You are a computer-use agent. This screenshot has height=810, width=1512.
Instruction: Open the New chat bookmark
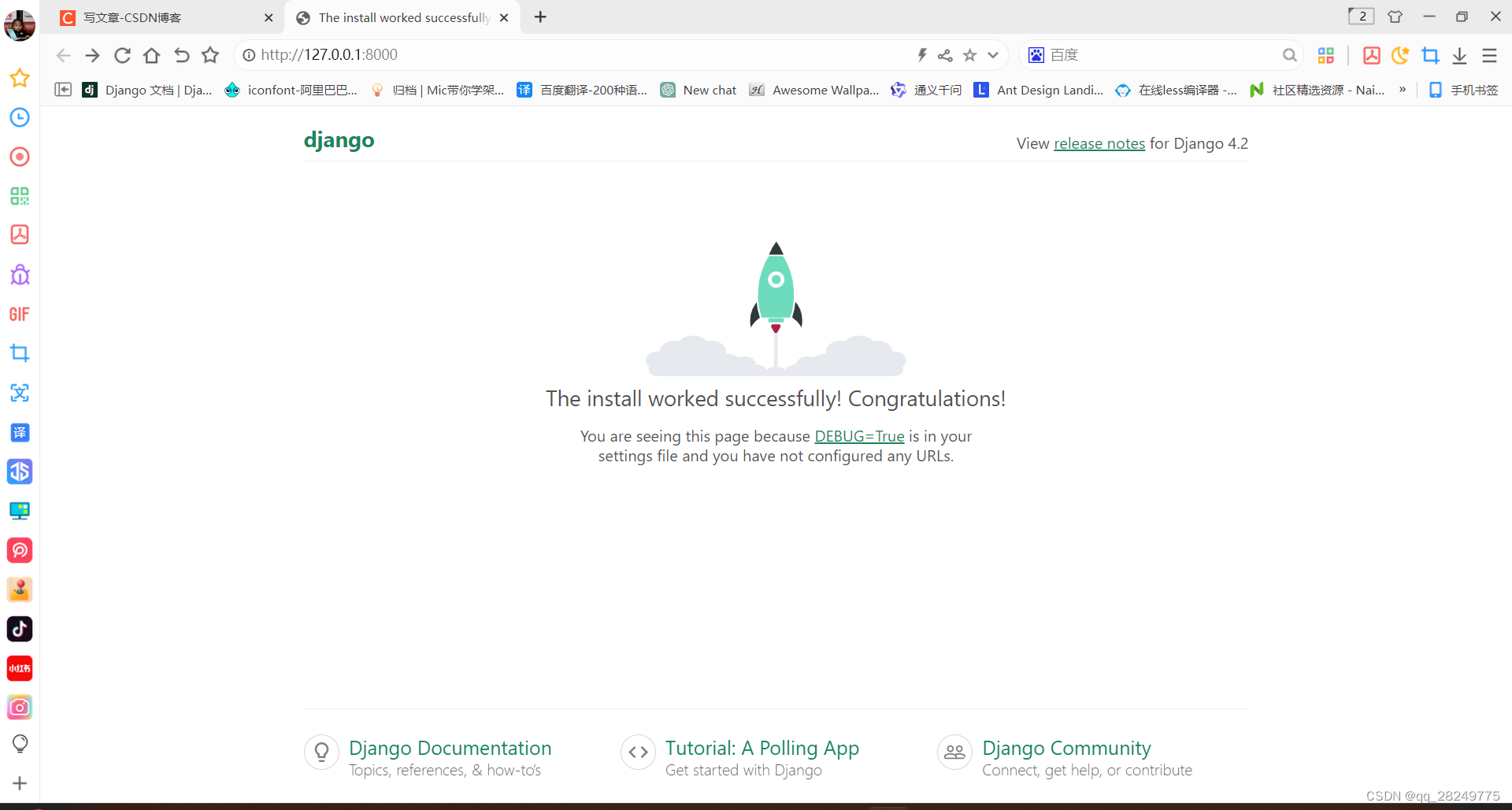(x=699, y=90)
